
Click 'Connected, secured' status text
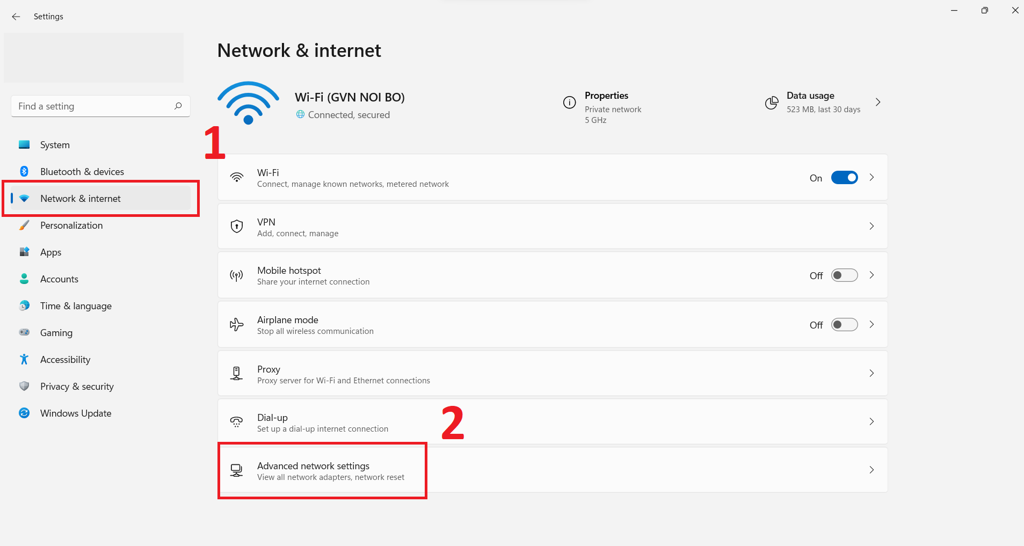[x=349, y=115]
